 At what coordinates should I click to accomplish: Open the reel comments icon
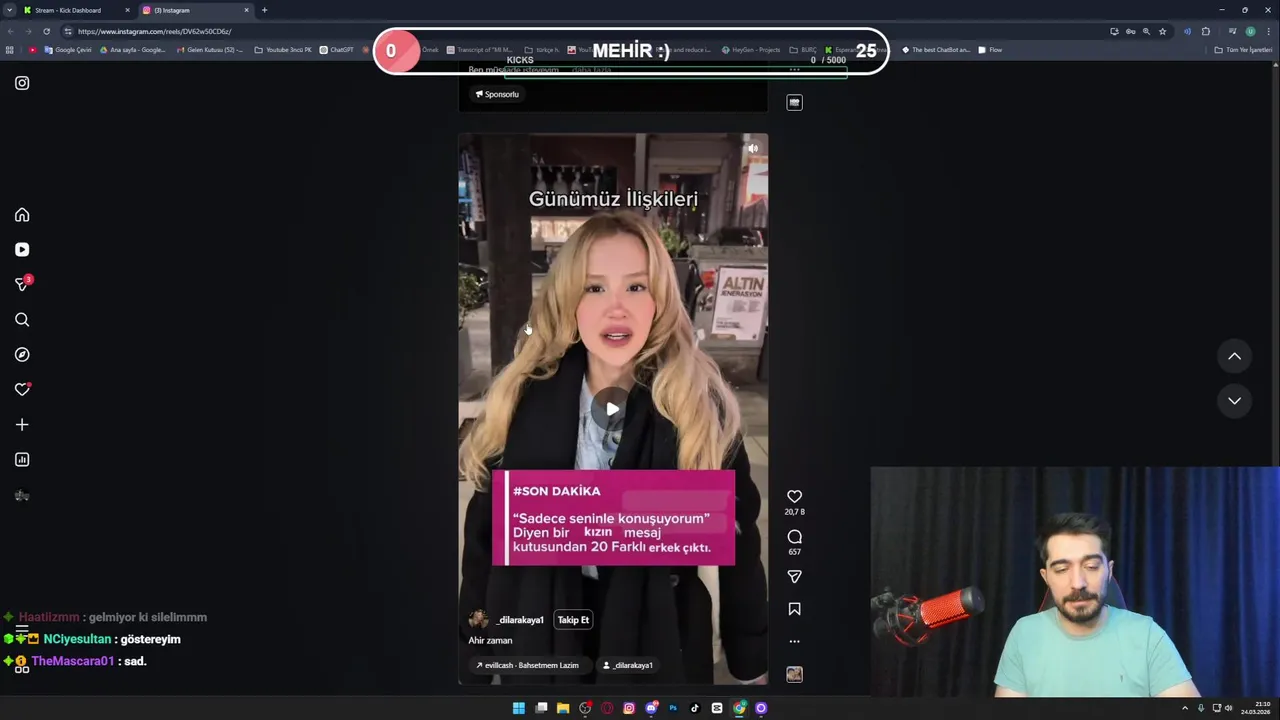click(794, 537)
